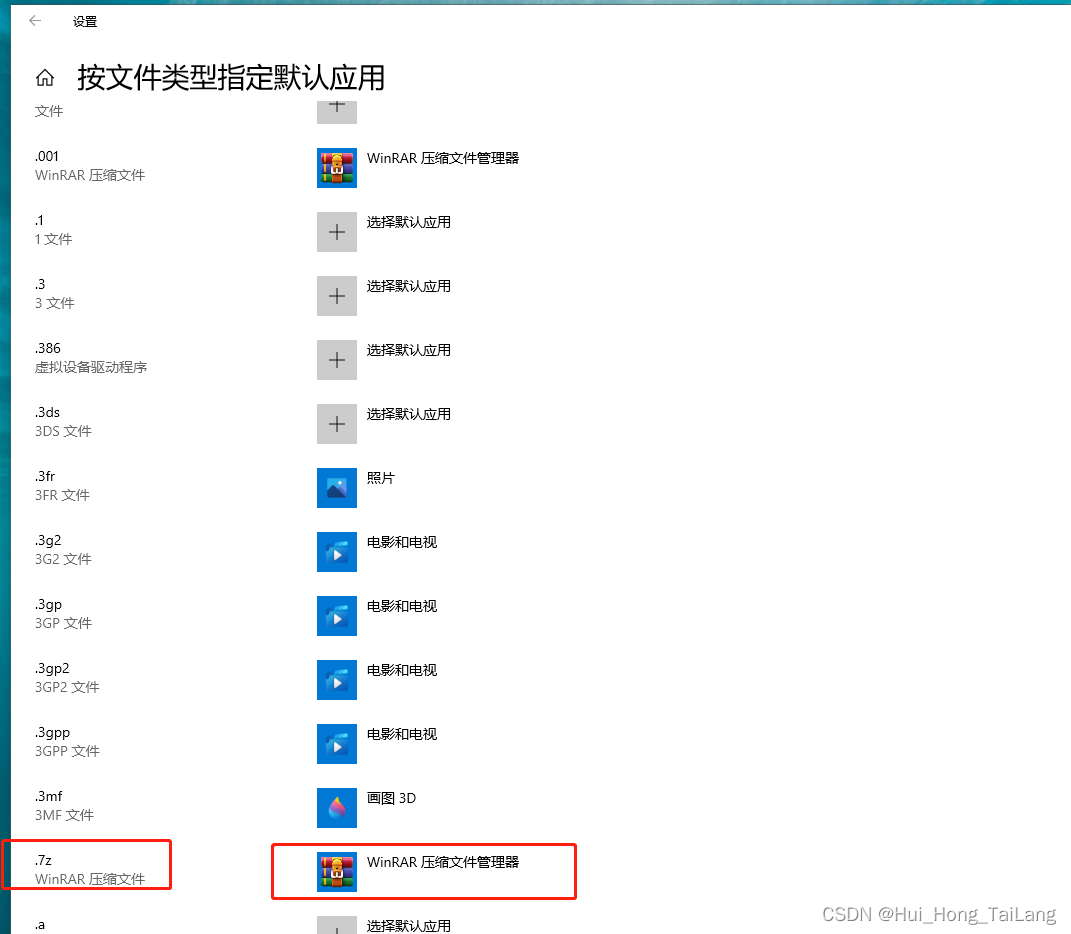Open the Movies & TV icon for .3g2
The image size is (1071, 934).
click(337, 552)
